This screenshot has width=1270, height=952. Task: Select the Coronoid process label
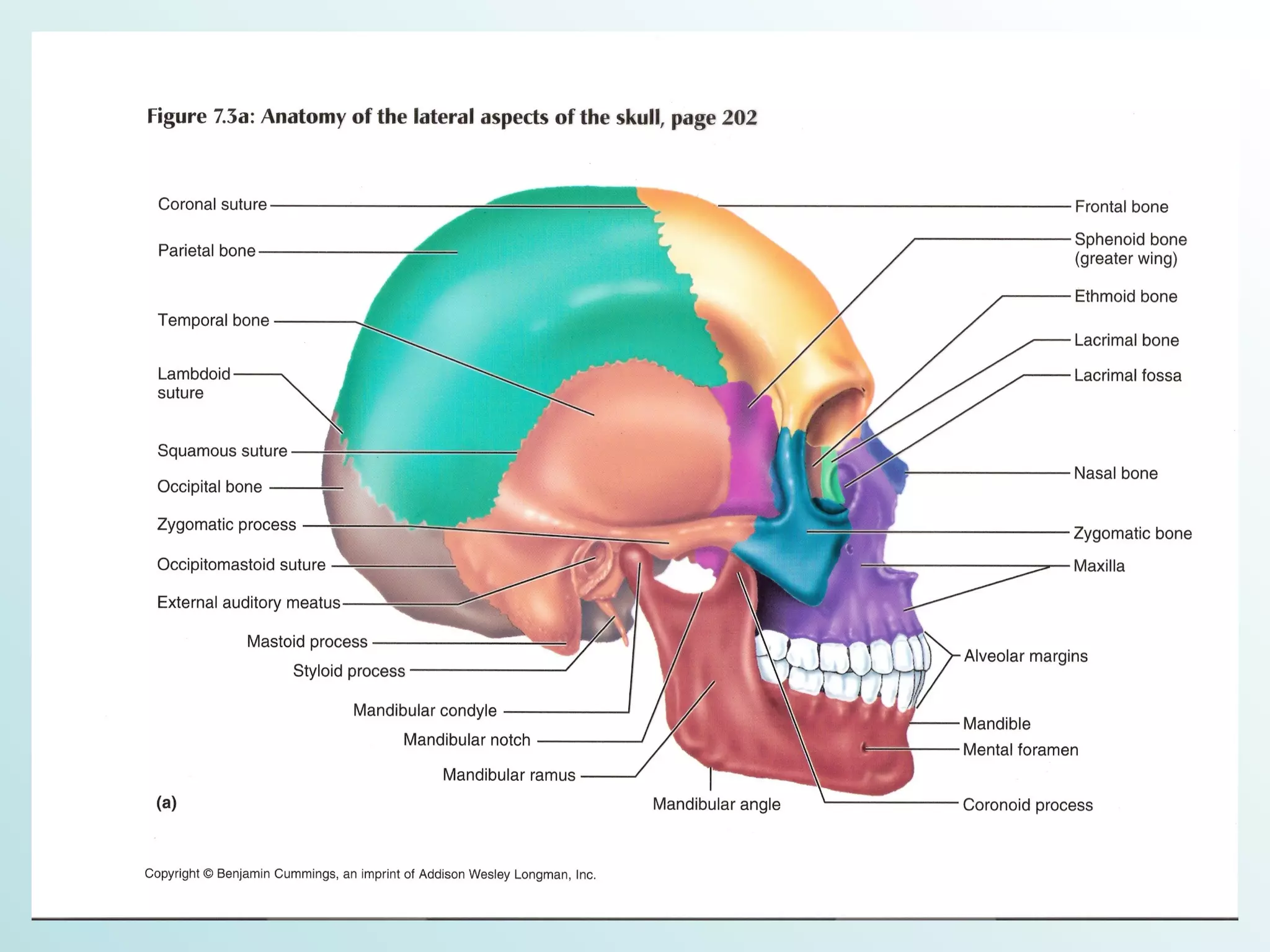[1028, 805]
